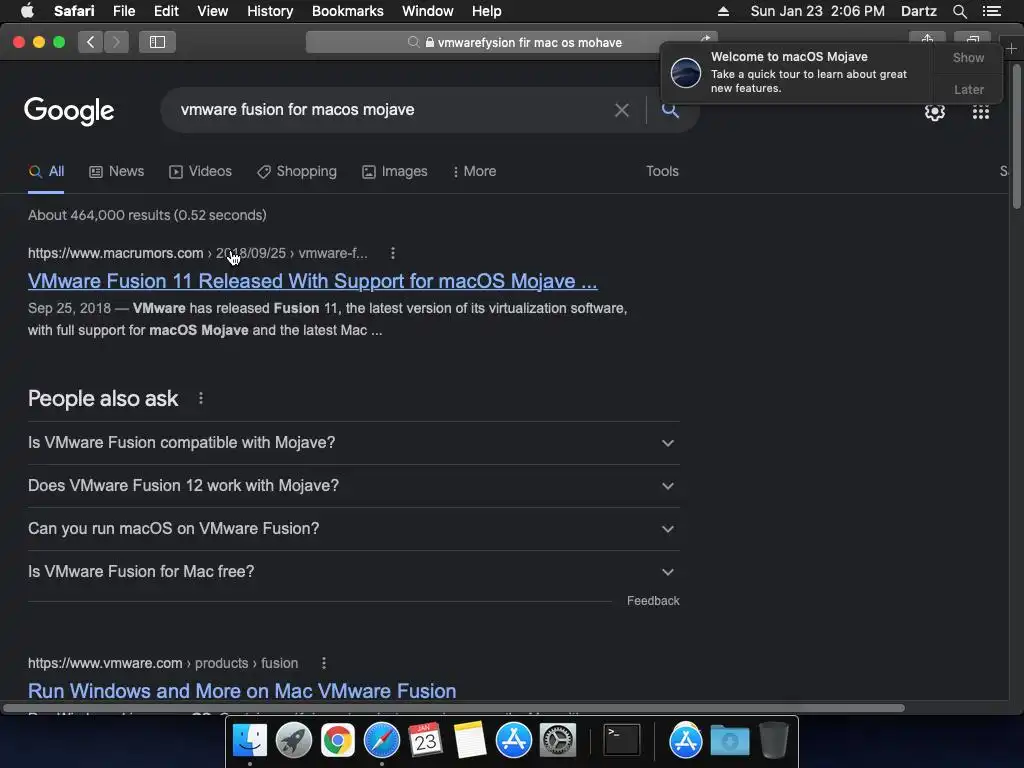Image resolution: width=1024 pixels, height=768 pixels.
Task: Open the Google apps grid
Action: click(x=980, y=112)
